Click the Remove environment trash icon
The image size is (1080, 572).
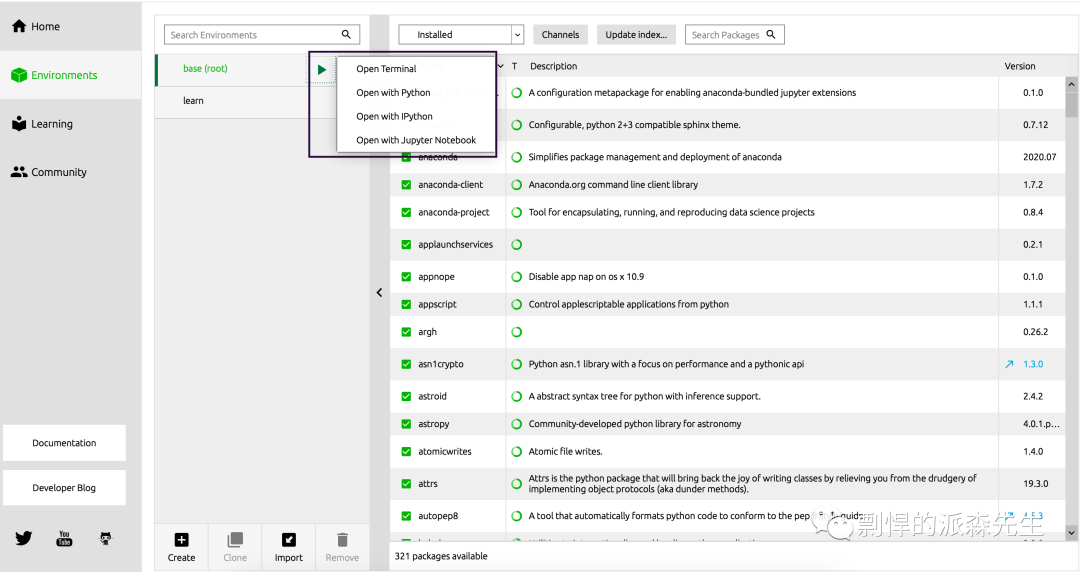tap(342, 540)
